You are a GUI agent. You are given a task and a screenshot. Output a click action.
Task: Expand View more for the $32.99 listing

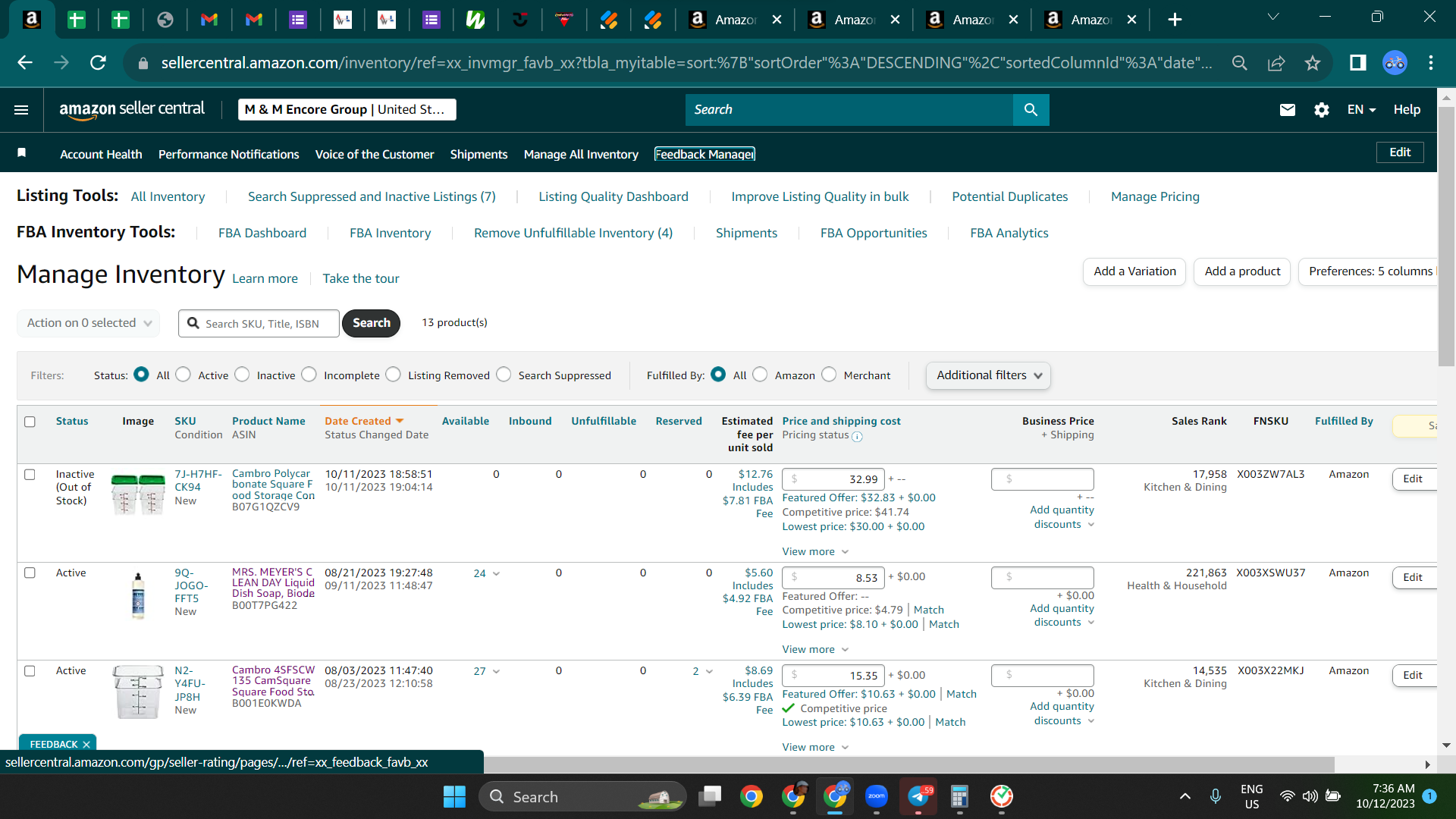coord(815,552)
